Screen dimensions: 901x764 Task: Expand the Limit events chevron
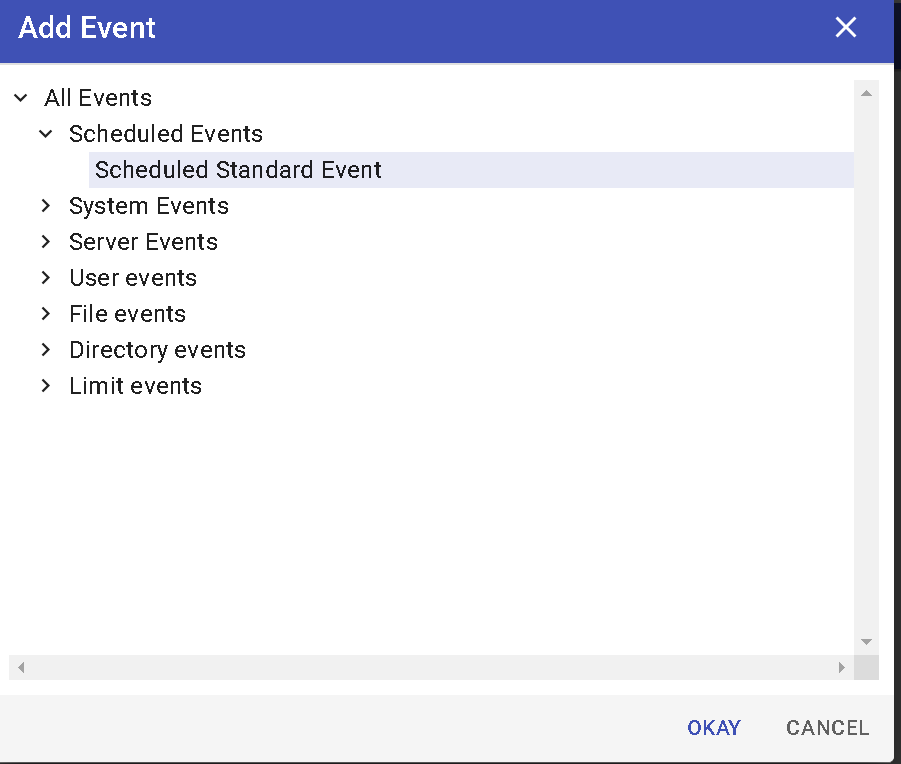pos(46,386)
